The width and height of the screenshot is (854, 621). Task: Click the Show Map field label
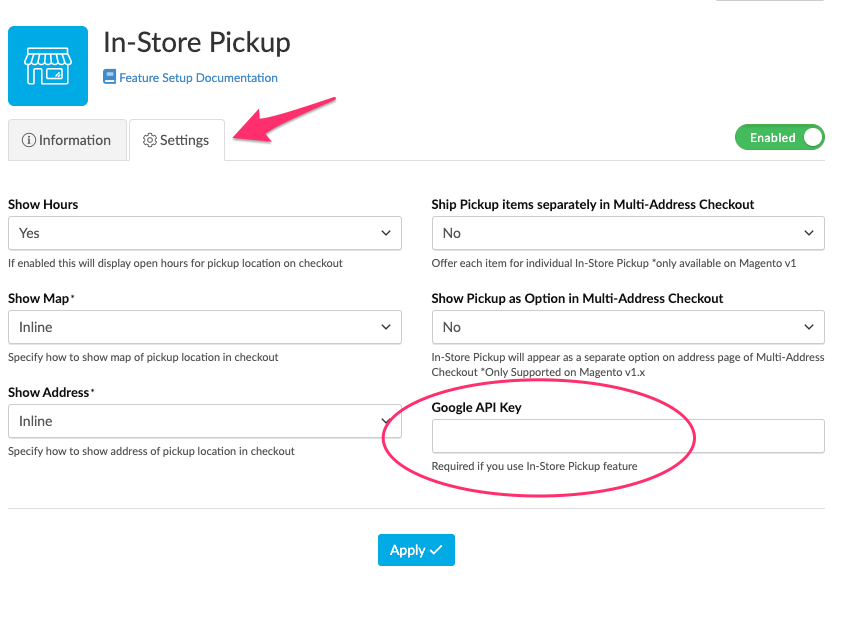38,298
